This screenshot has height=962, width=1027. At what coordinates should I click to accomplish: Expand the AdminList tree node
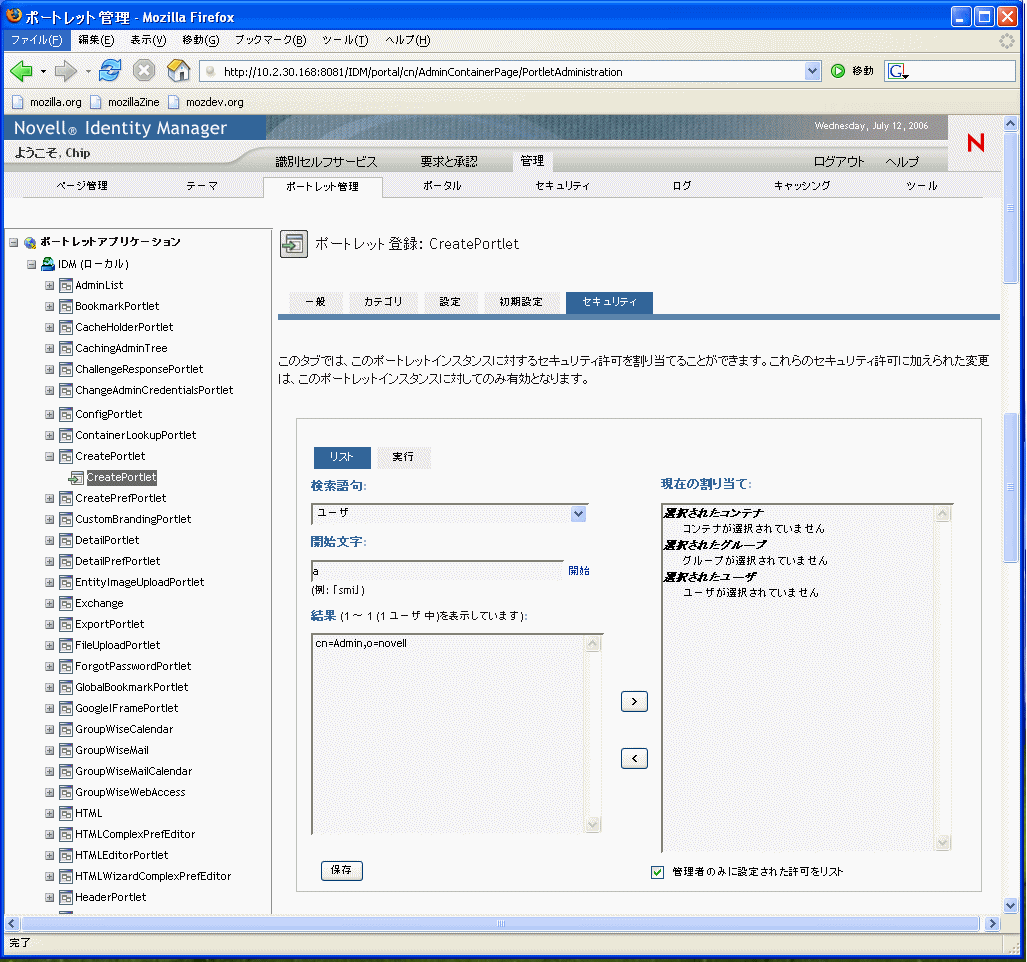(x=49, y=286)
